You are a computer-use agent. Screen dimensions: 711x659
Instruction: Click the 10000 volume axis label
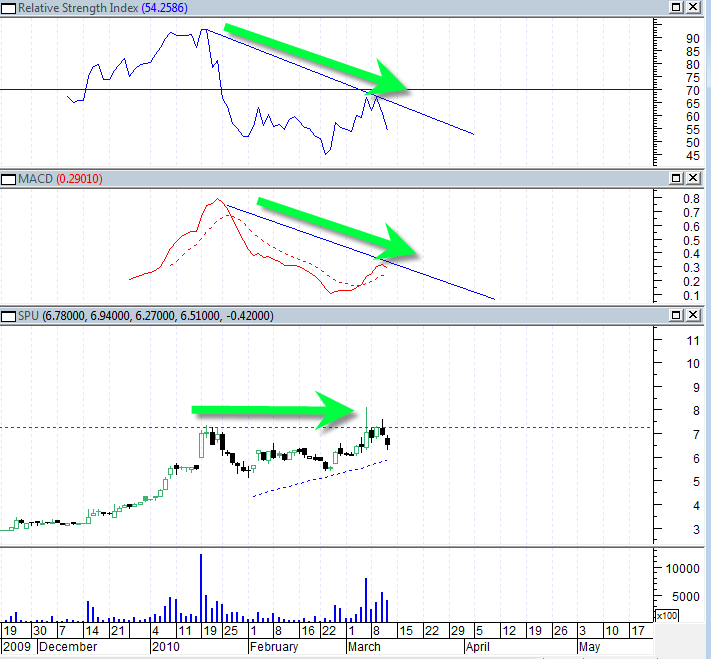(682, 568)
